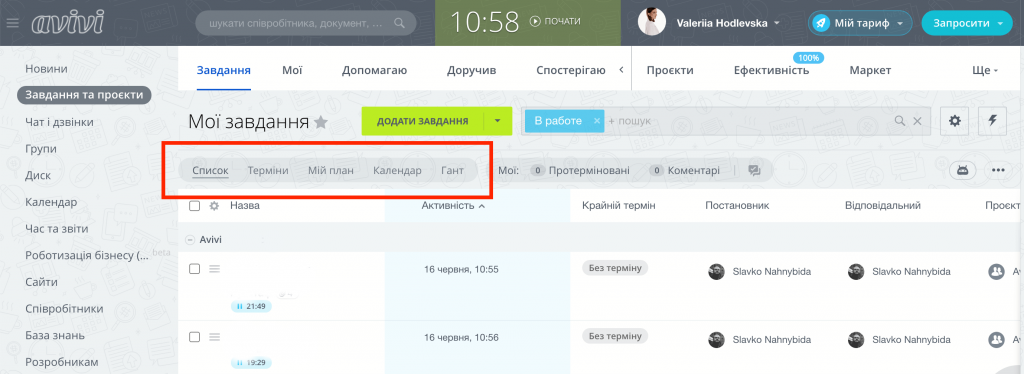Open the row menu for the 10:56 task
Image resolution: width=1024 pixels, height=374 pixels.
tap(214, 337)
